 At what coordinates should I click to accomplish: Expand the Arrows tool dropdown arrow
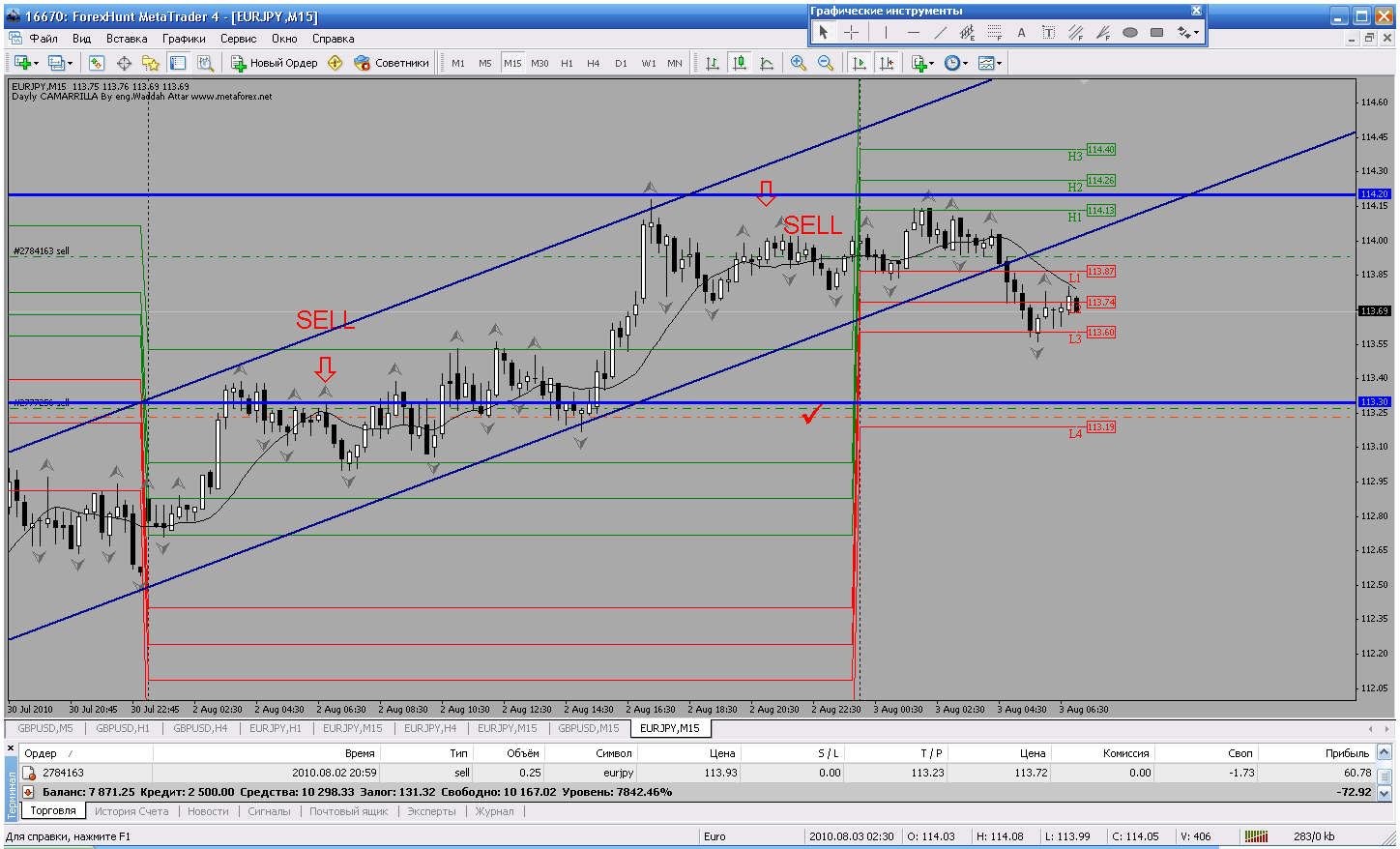click(x=1196, y=33)
